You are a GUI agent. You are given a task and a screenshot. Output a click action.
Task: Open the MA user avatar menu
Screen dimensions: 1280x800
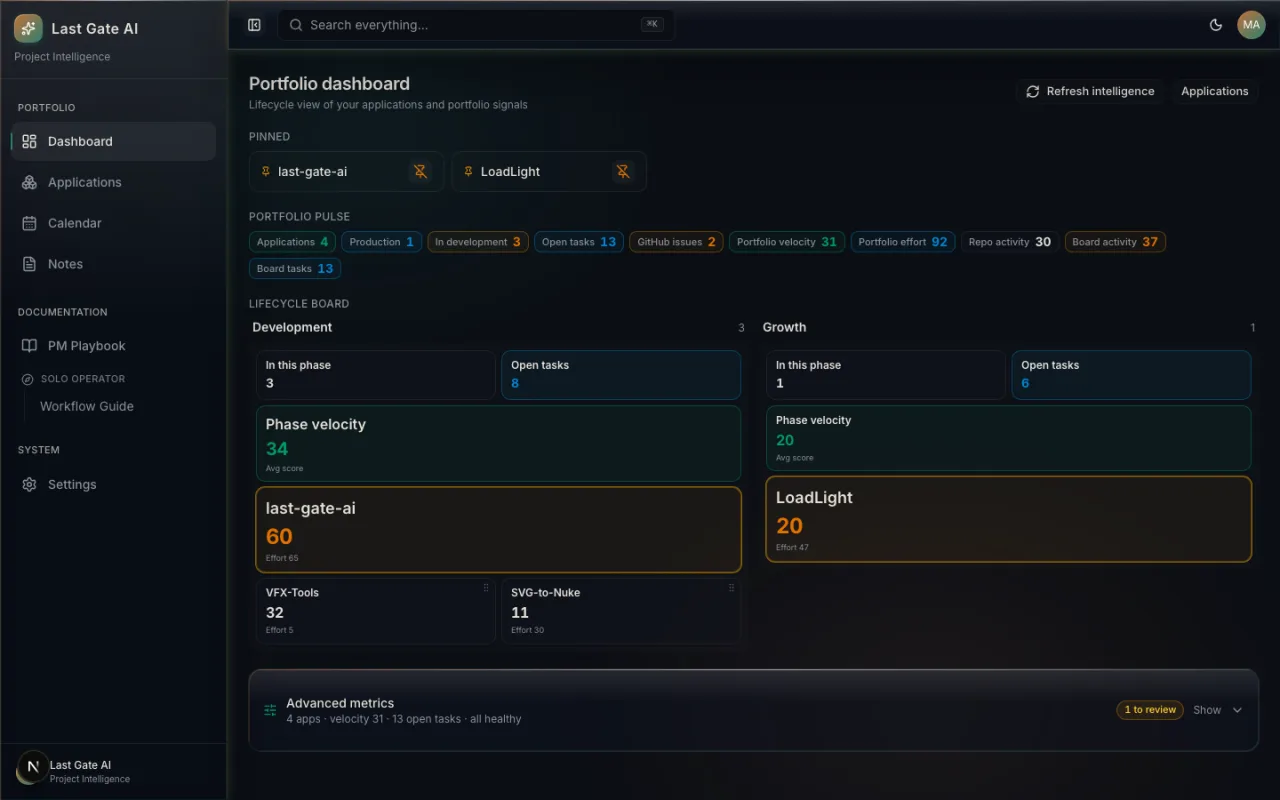[x=1251, y=25]
